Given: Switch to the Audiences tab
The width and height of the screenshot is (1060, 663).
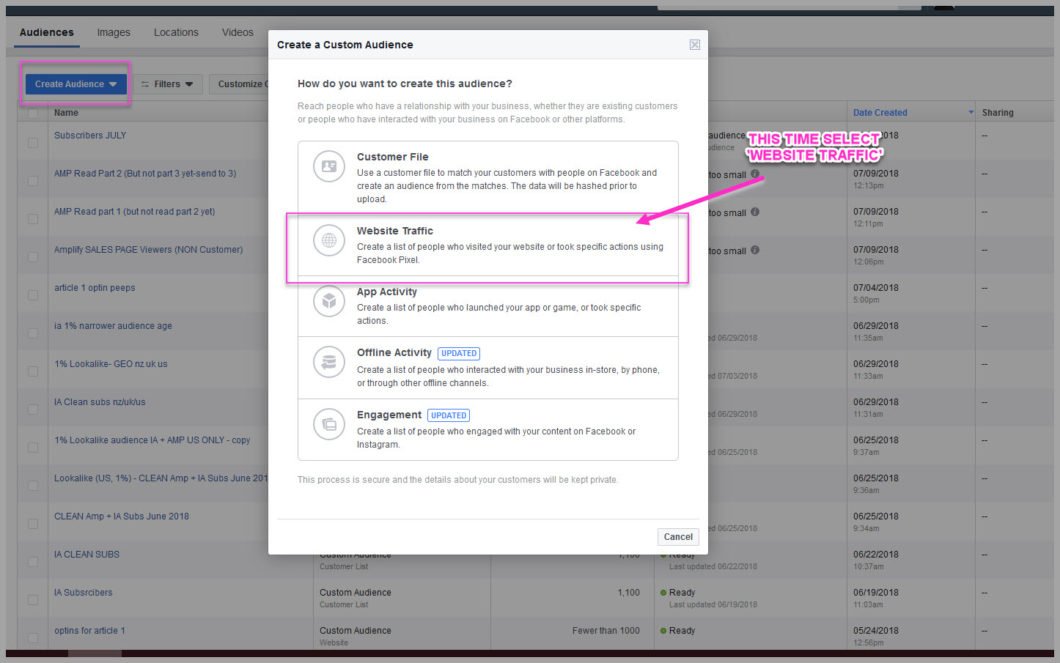Looking at the screenshot, I should [47, 32].
